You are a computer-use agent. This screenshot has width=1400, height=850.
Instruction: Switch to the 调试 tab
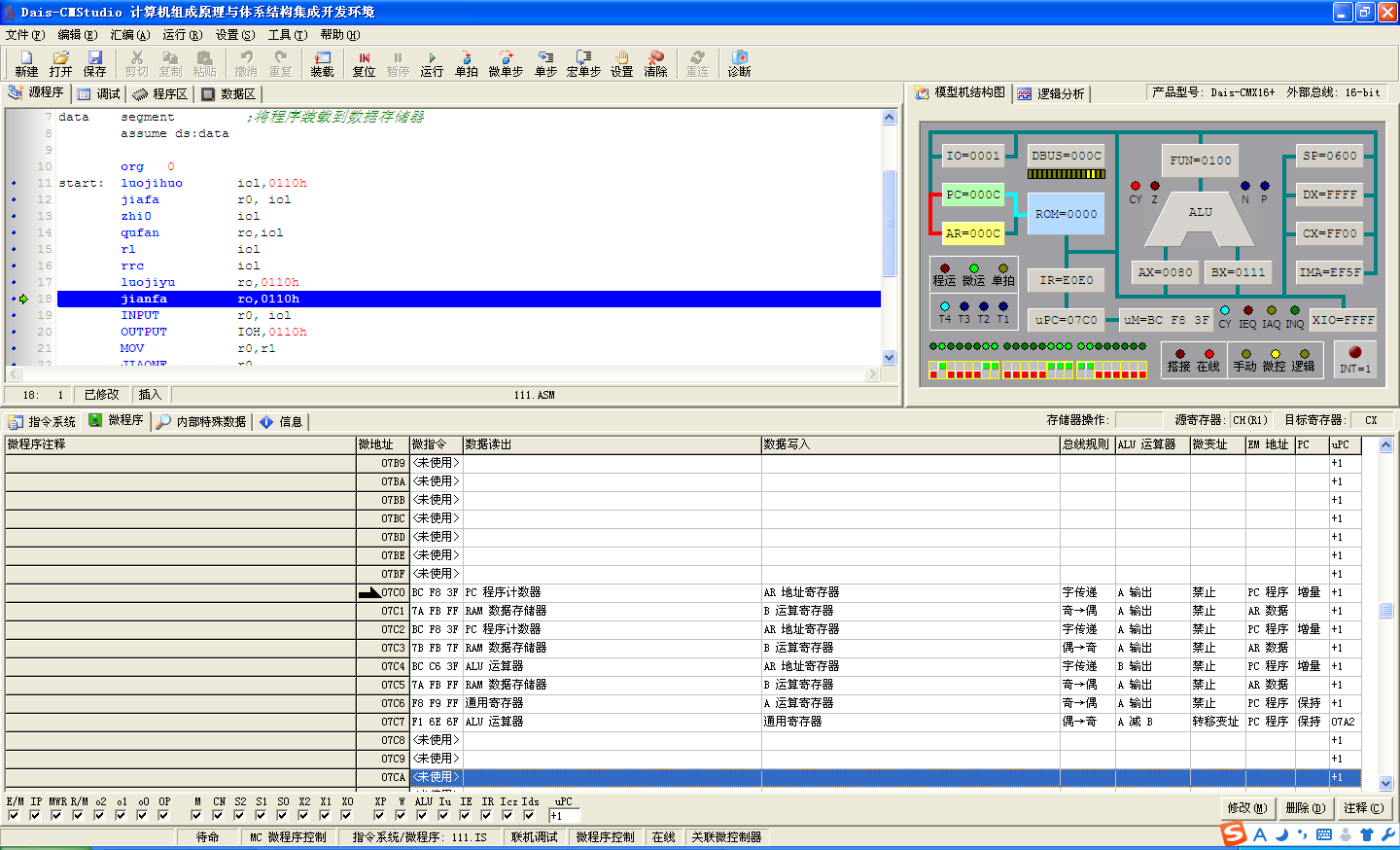pyautogui.click(x=99, y=93)
